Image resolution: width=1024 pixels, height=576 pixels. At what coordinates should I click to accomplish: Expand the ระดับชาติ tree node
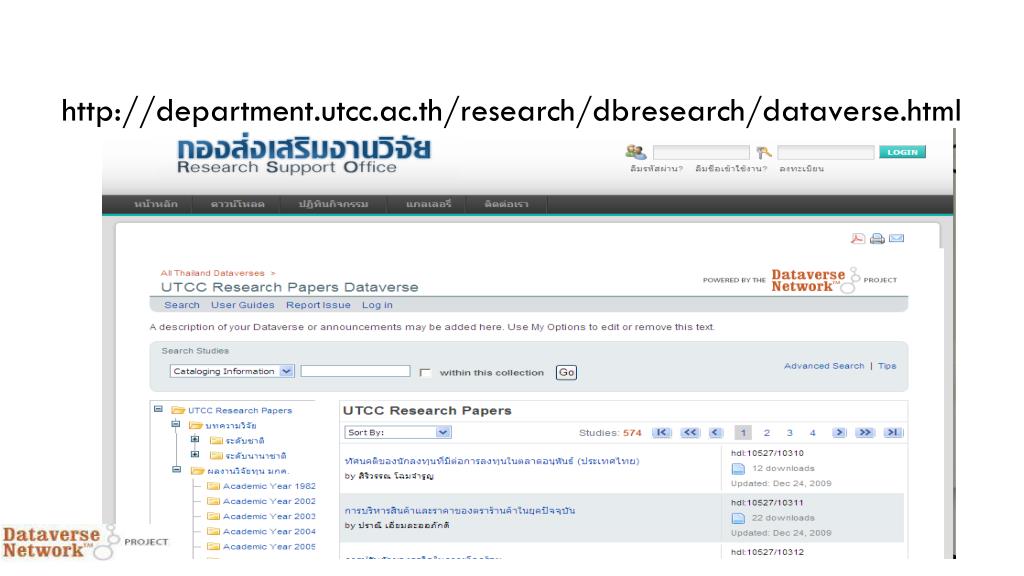[195, 440]
